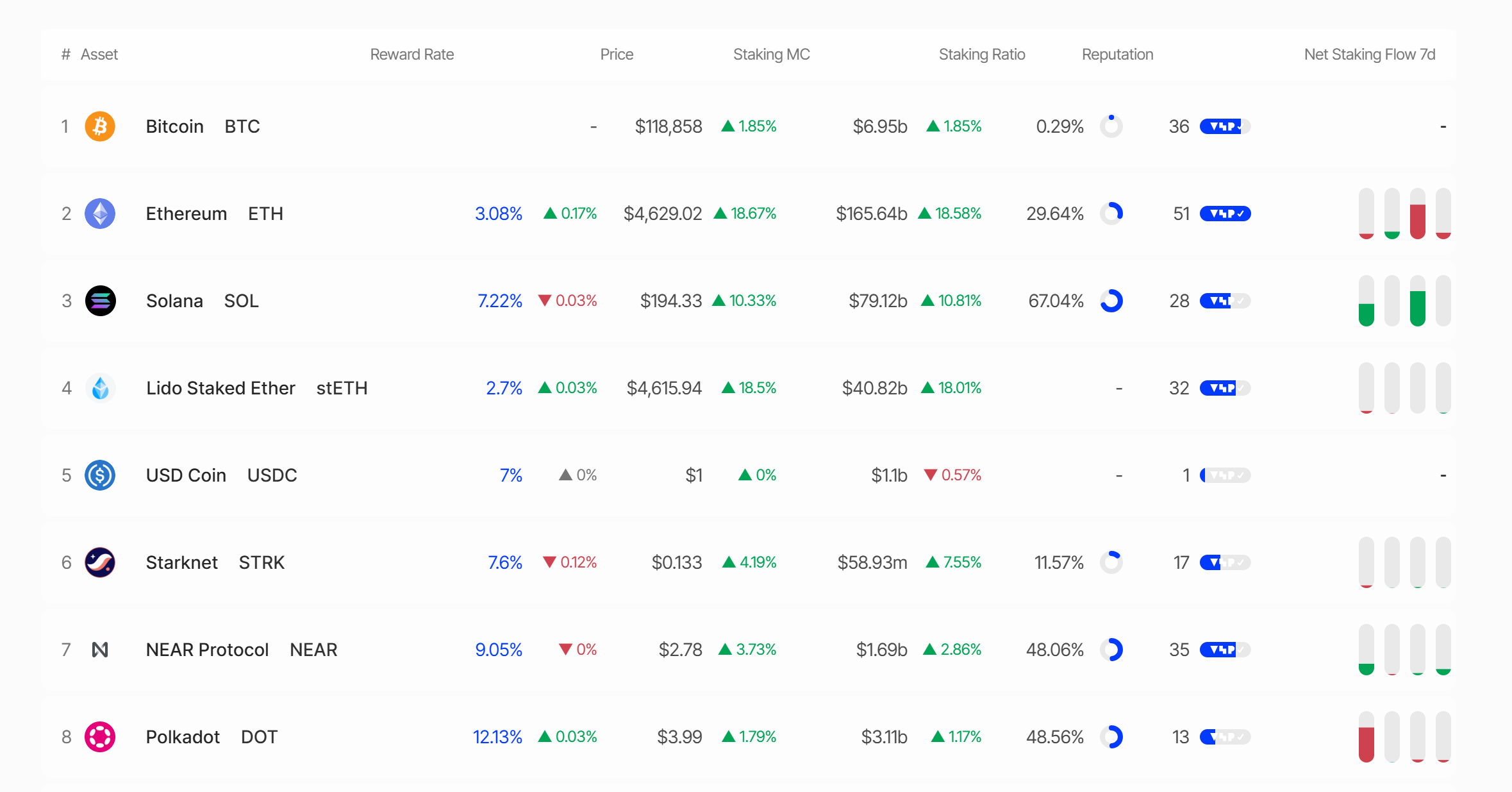Open the Starknet asset name link

coord(182,562)
